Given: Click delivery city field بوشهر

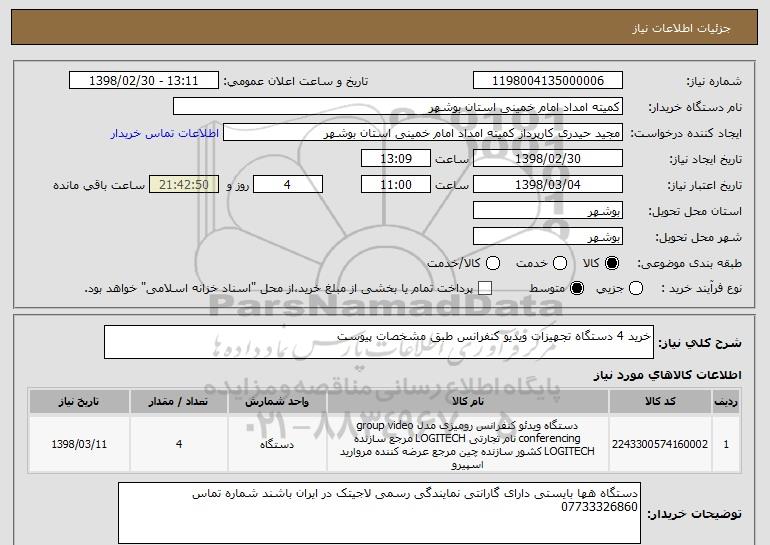Looking at the screenshot, I should pos(548,237).
